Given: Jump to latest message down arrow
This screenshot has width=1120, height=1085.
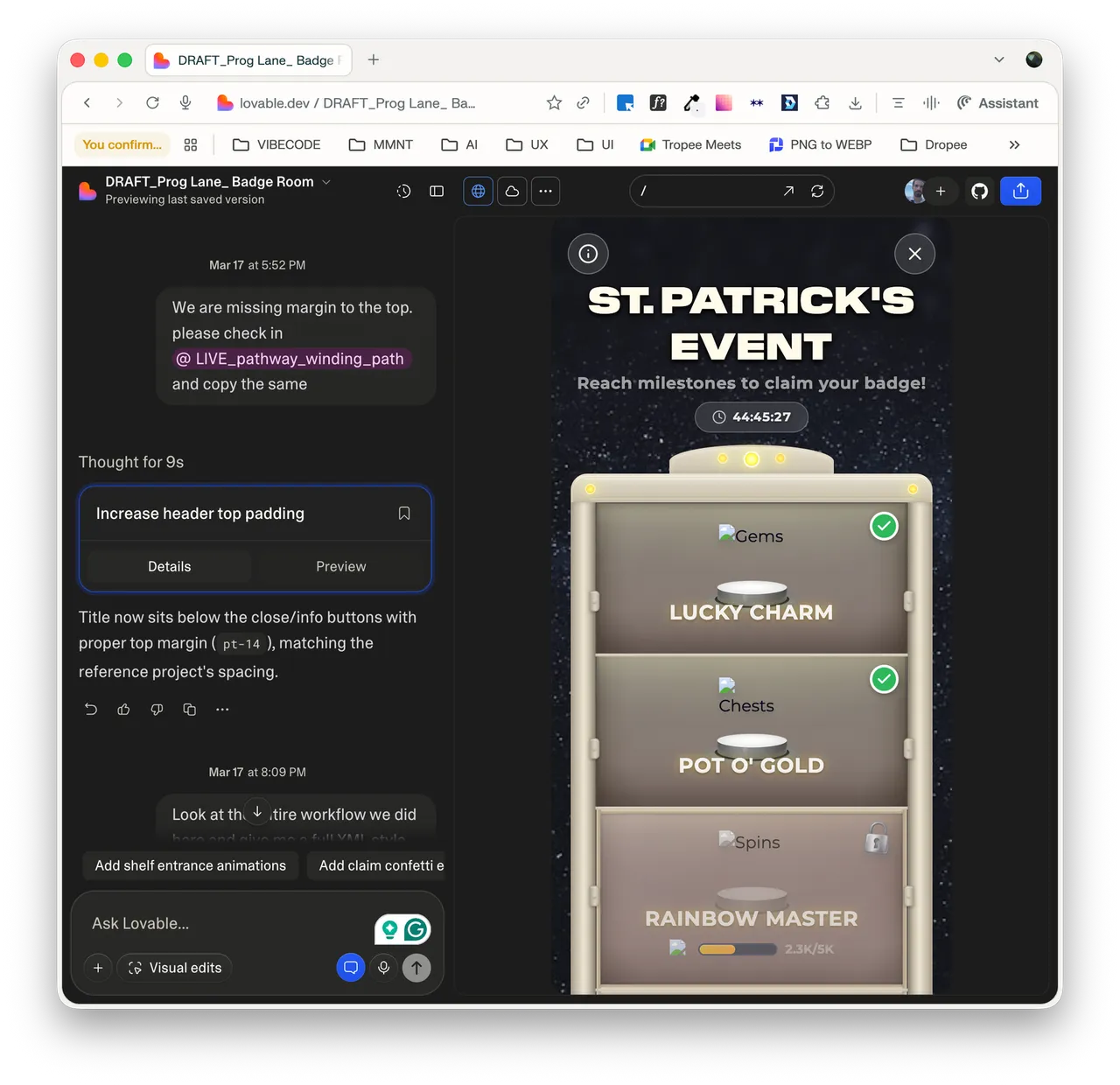Looking at the screenshot, I should point(257,812).
